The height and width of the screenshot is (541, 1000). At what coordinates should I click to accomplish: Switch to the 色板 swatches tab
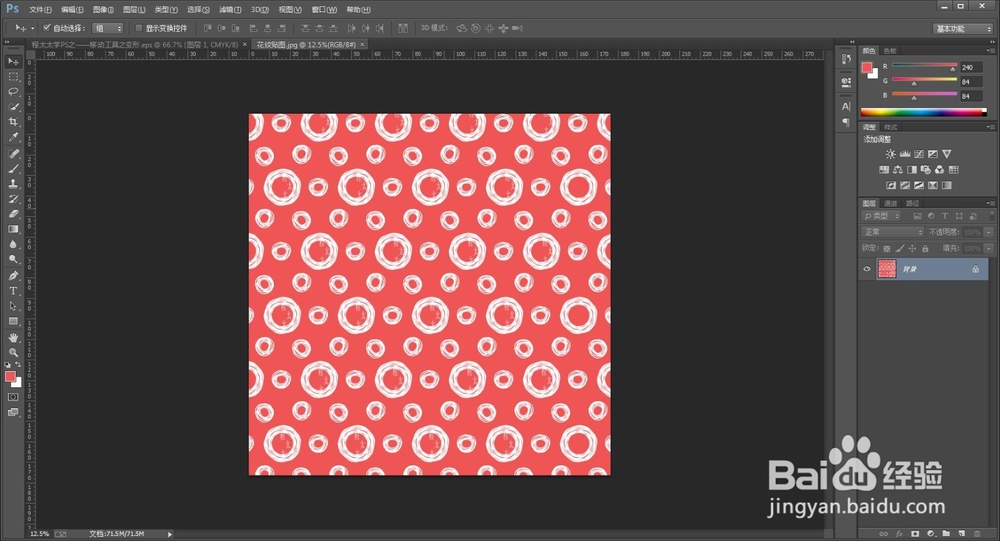pyautogui.click(x=890, y=50)
